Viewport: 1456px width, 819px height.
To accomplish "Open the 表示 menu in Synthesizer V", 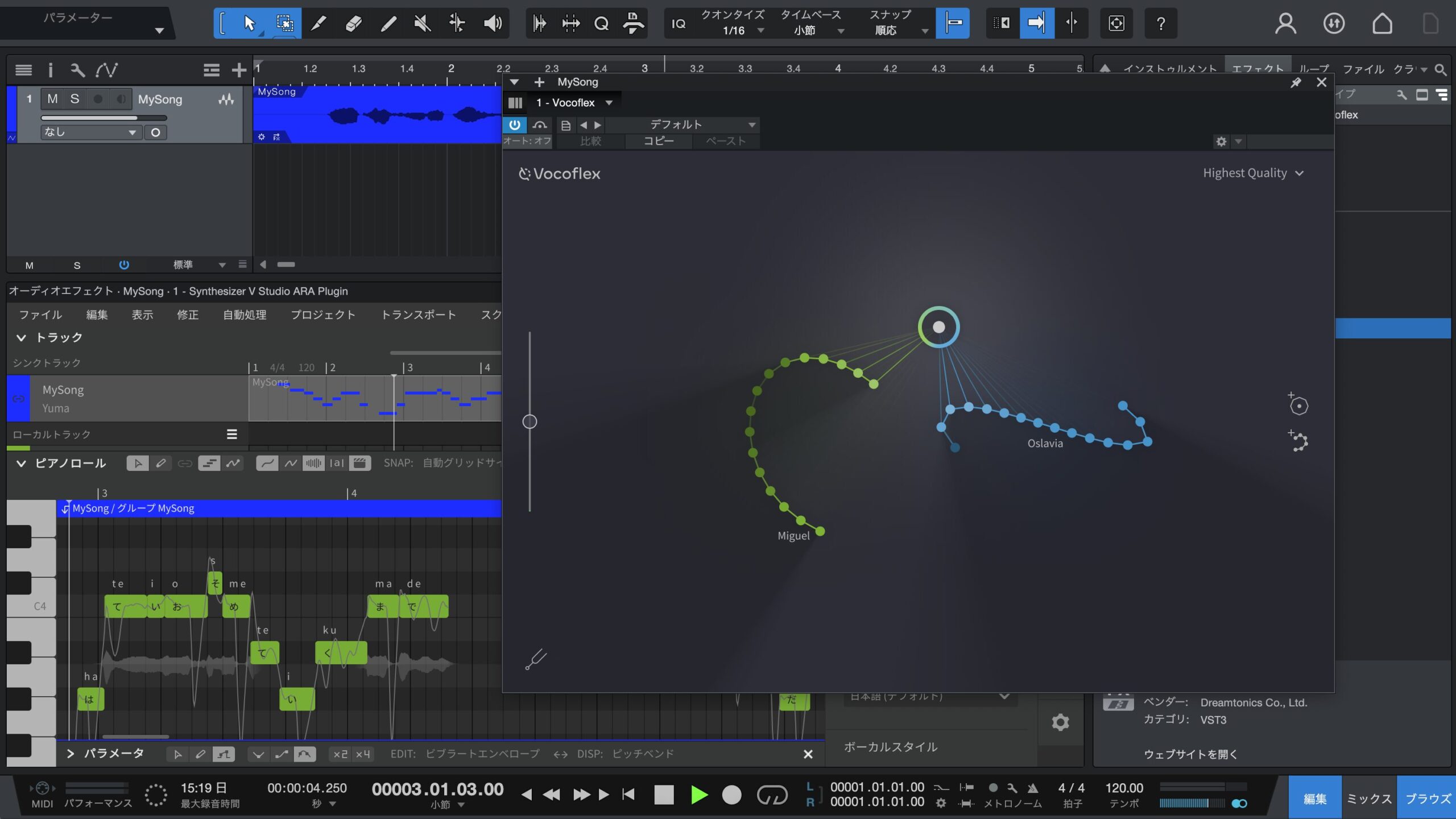I will [x=142, y=315].
